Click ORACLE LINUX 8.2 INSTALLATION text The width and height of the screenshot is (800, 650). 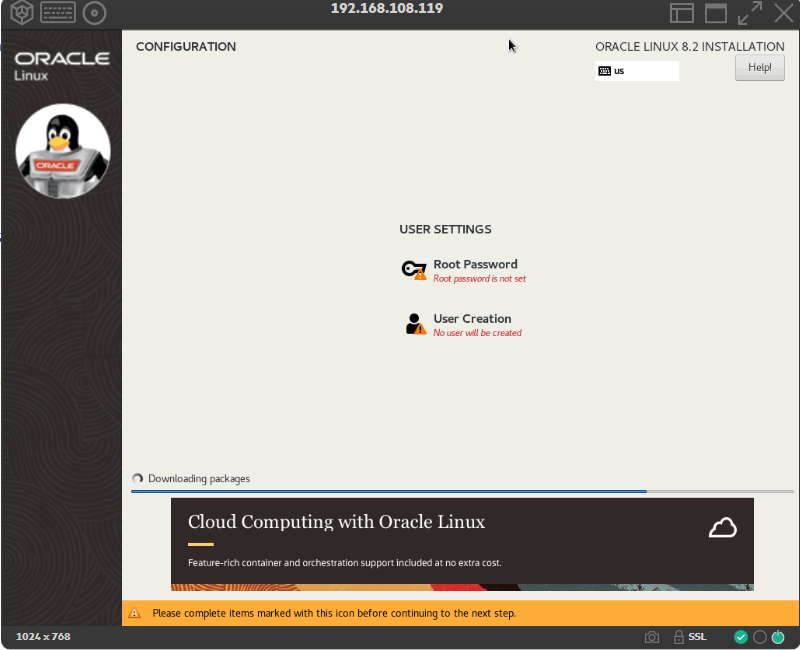690,46
